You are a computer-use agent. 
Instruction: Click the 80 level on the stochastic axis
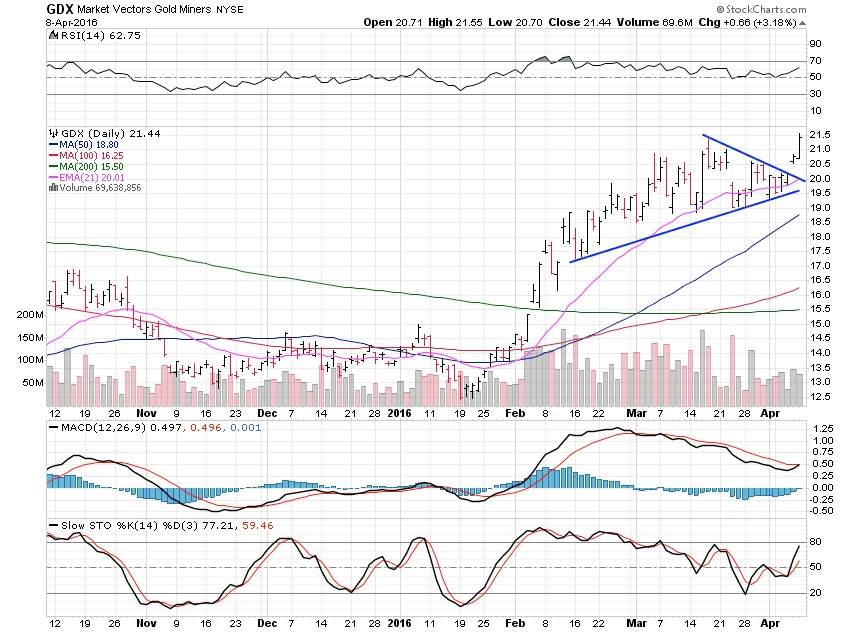[815, 541]
